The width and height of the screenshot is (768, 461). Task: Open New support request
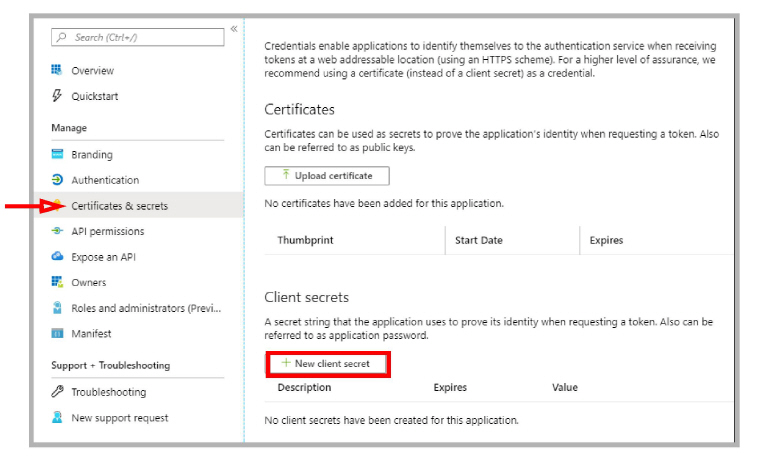pyautogui.click(x=120, y=418)
